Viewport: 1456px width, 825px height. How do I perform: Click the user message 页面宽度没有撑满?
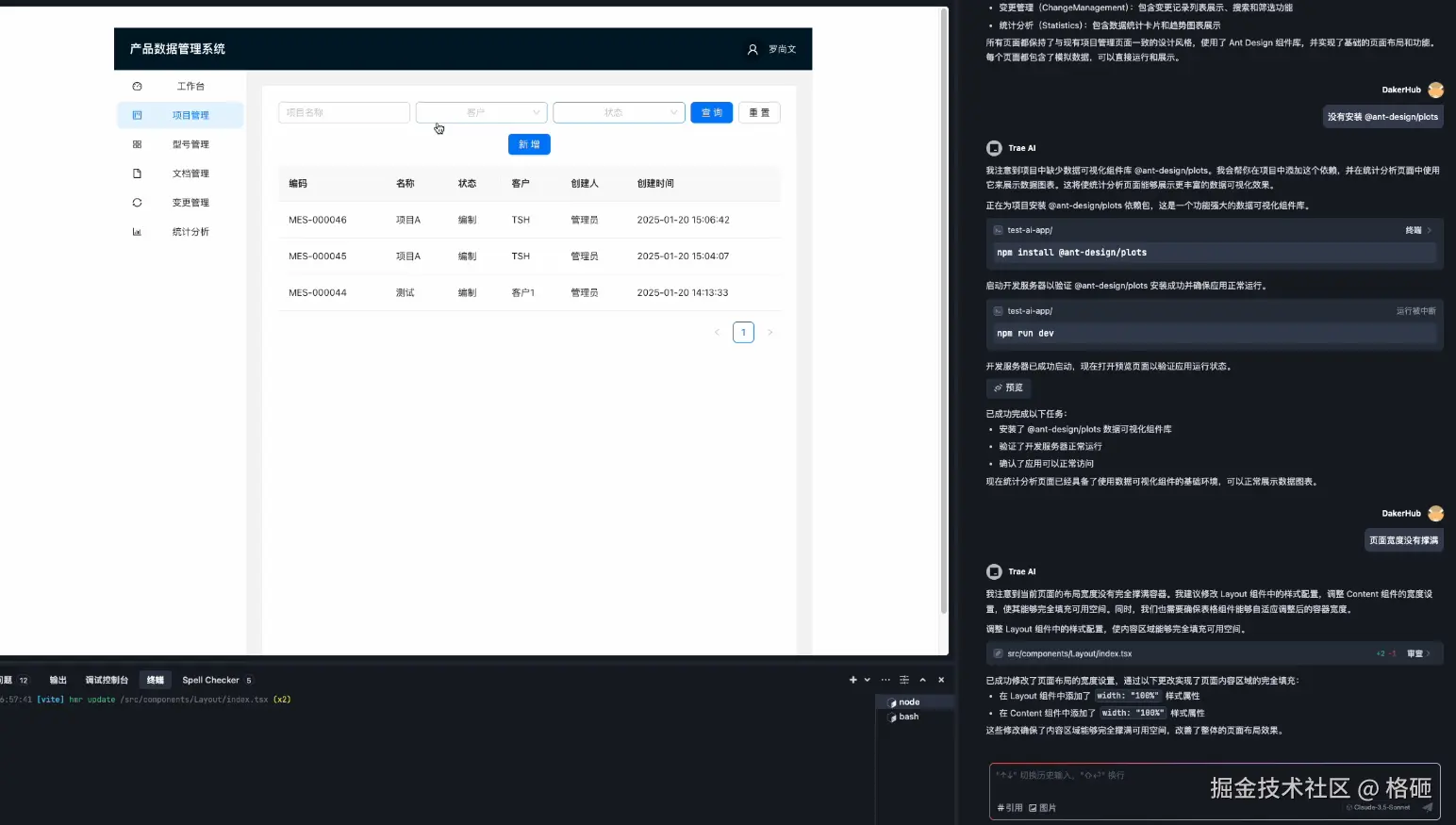[x=1404, y=540]
